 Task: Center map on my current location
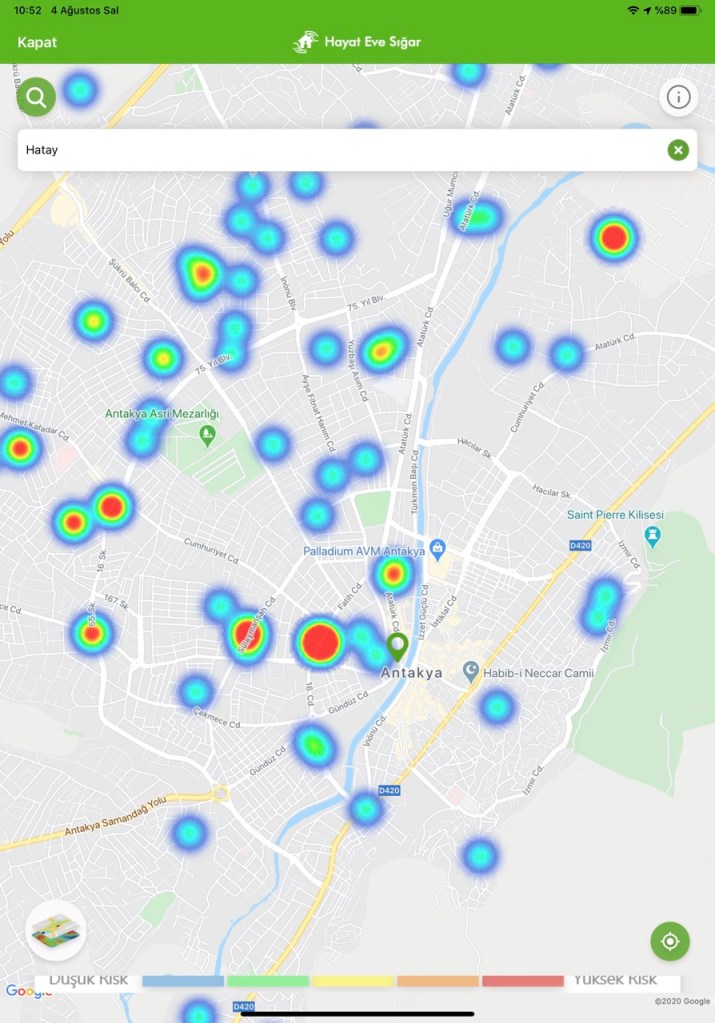[x=670, y=941]
